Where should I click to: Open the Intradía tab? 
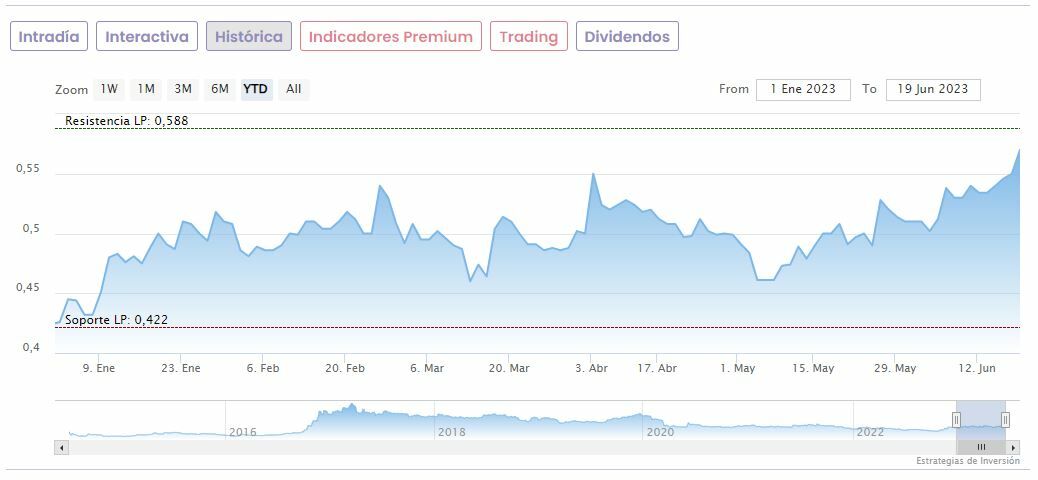[49, 37]
